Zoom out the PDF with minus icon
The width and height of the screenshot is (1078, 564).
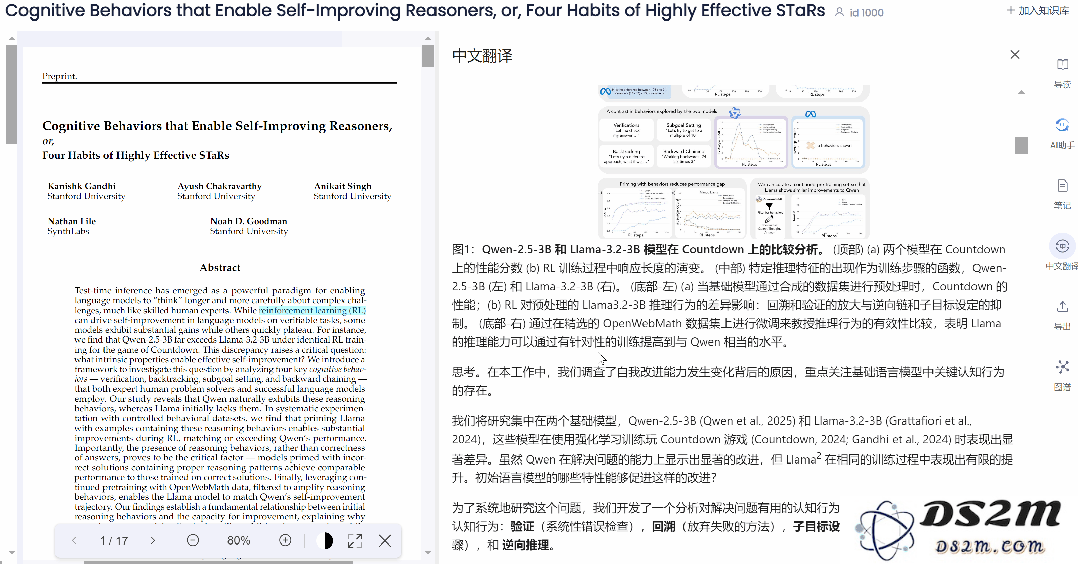[193, 541]
